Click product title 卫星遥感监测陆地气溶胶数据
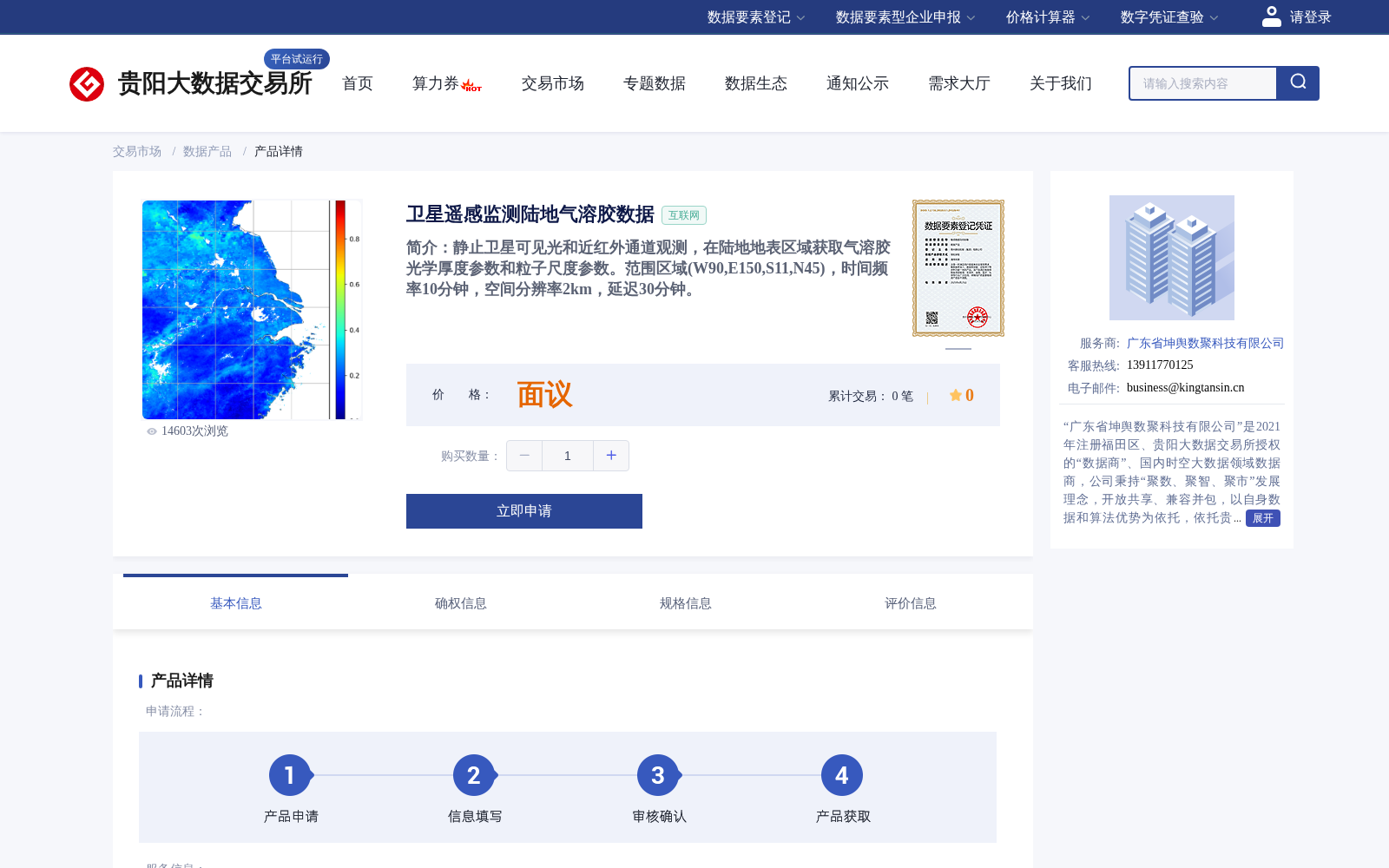Screen dimensions: 1389x868 [x=530, y=214]
